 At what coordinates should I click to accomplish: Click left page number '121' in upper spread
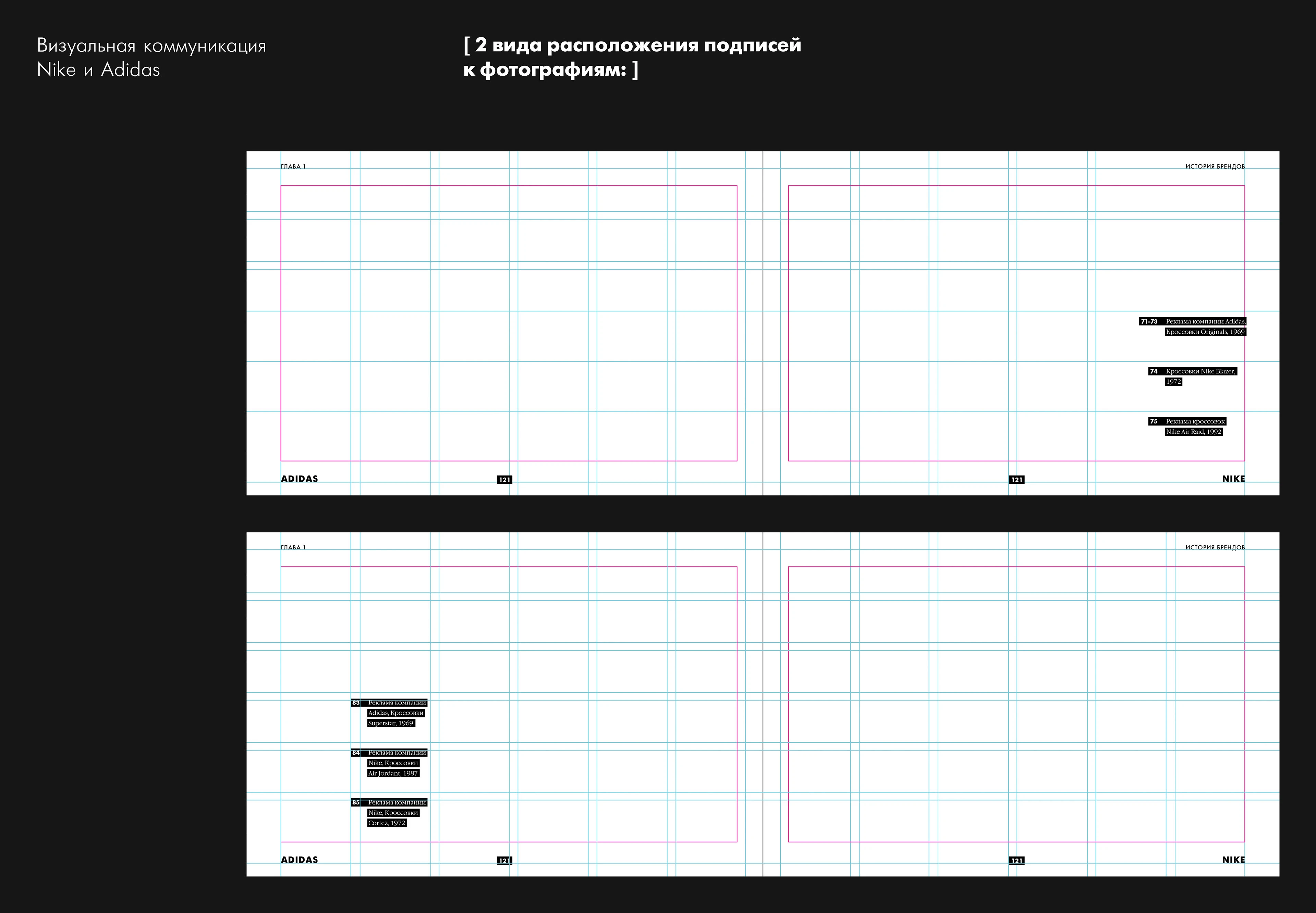tap(504, 480)
